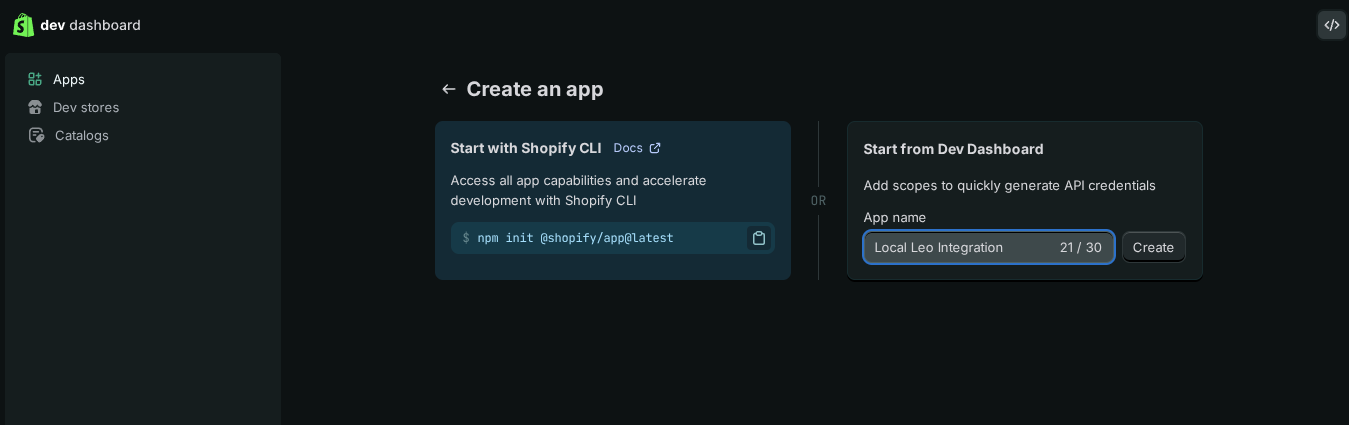Copy the npm init command
The image size is (1349, 425).
click(x=759, y=238)
